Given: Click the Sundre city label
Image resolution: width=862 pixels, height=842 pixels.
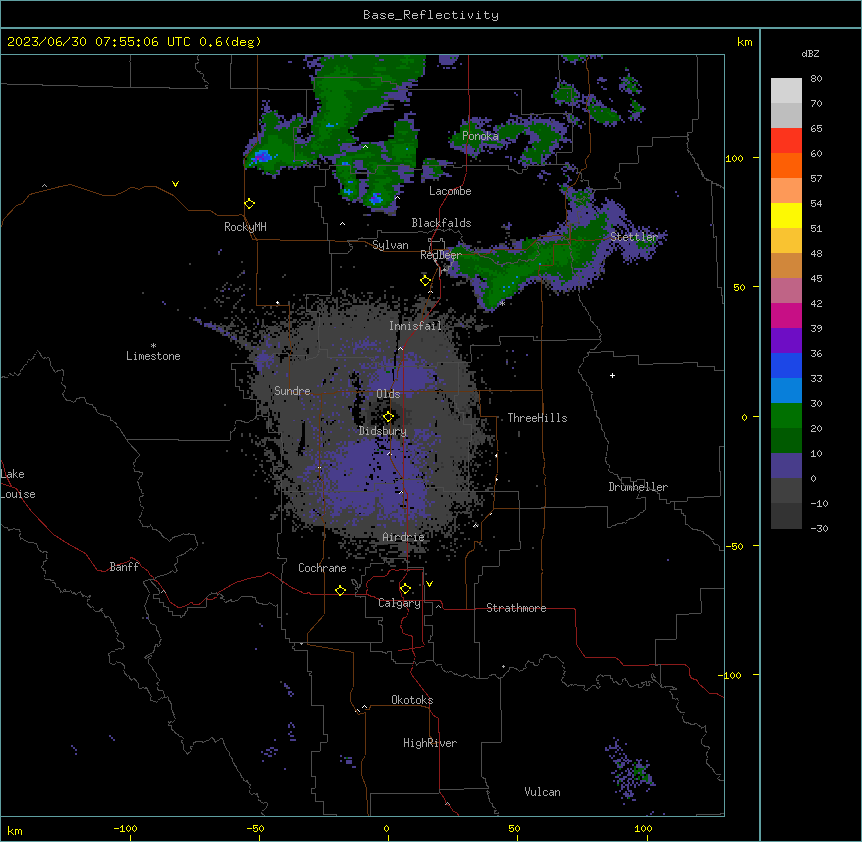Looking at the screenshot, I should pos(292,391).
